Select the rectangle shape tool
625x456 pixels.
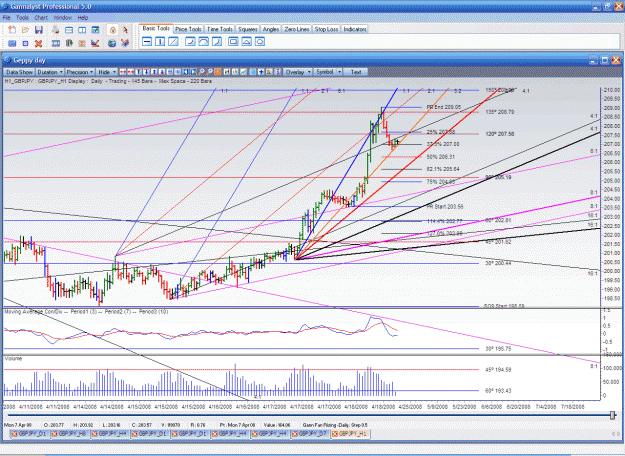pos(233,41)
